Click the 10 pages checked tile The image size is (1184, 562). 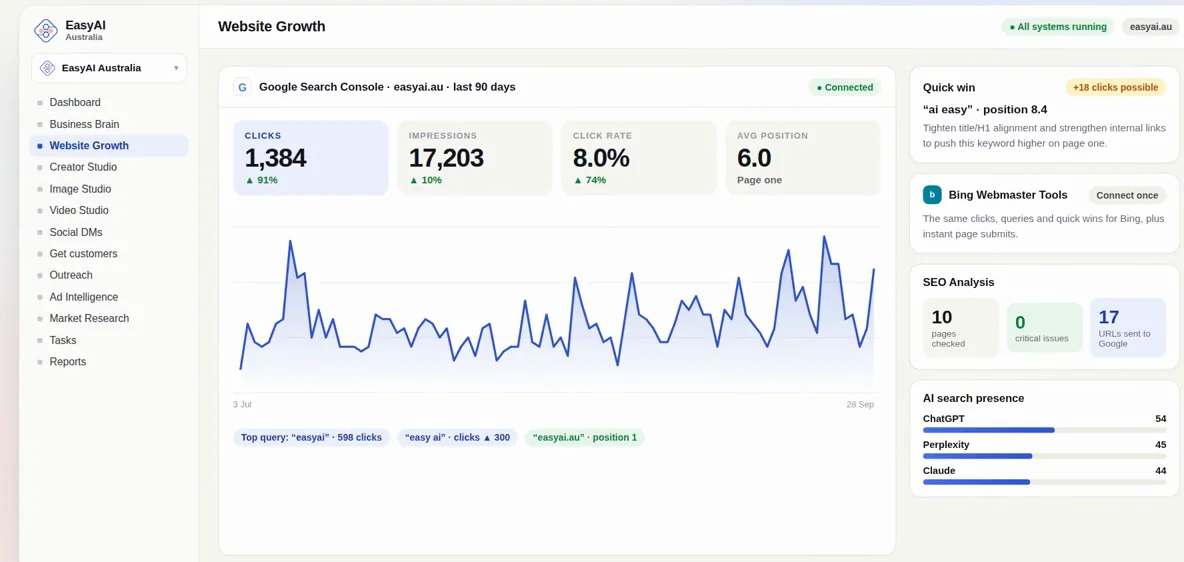960,327
